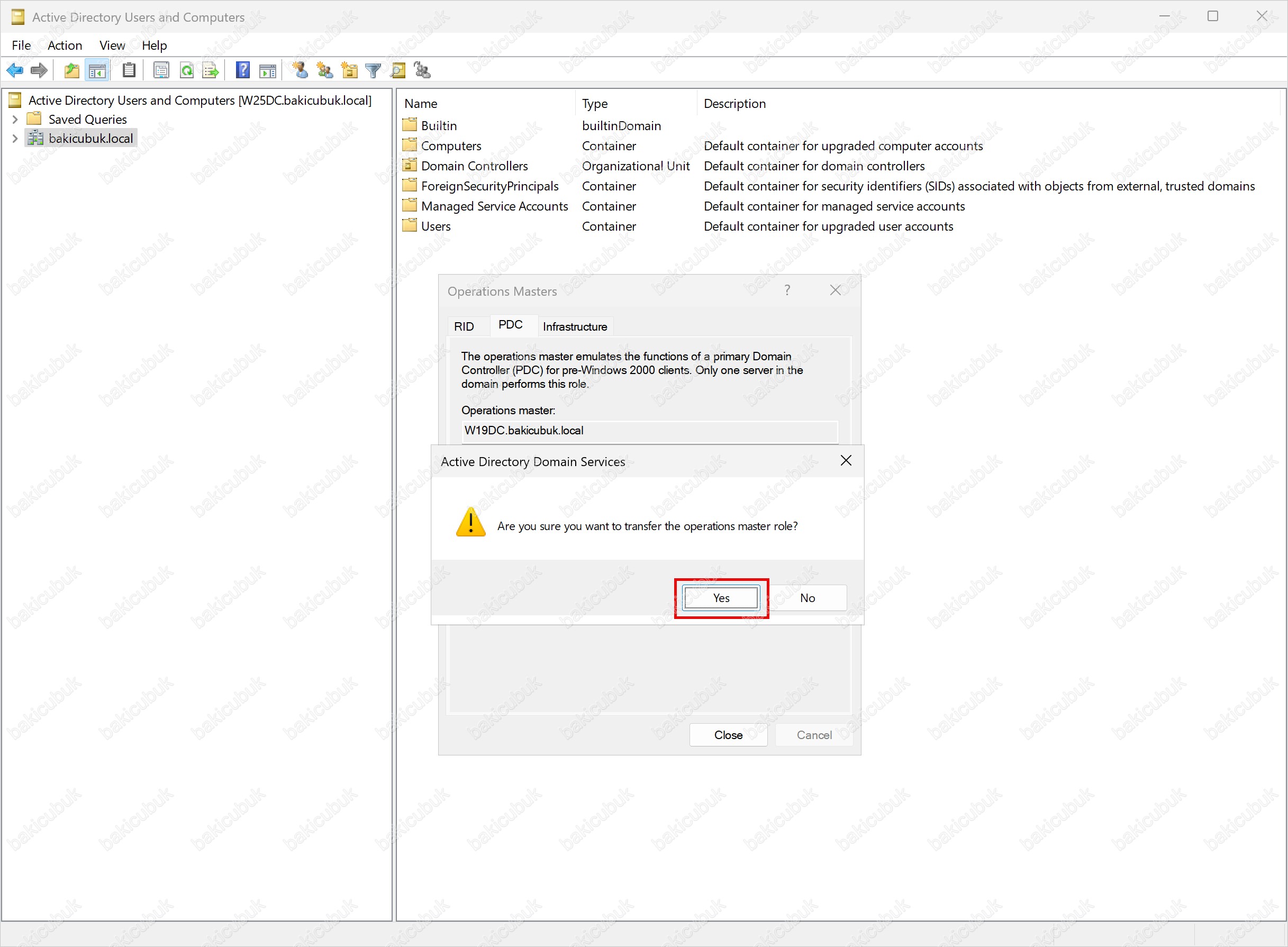Screen dimensions: 1288x947
Task: Click 'Default container for managed service accounts' description
Action: click(x=834, y=206)
